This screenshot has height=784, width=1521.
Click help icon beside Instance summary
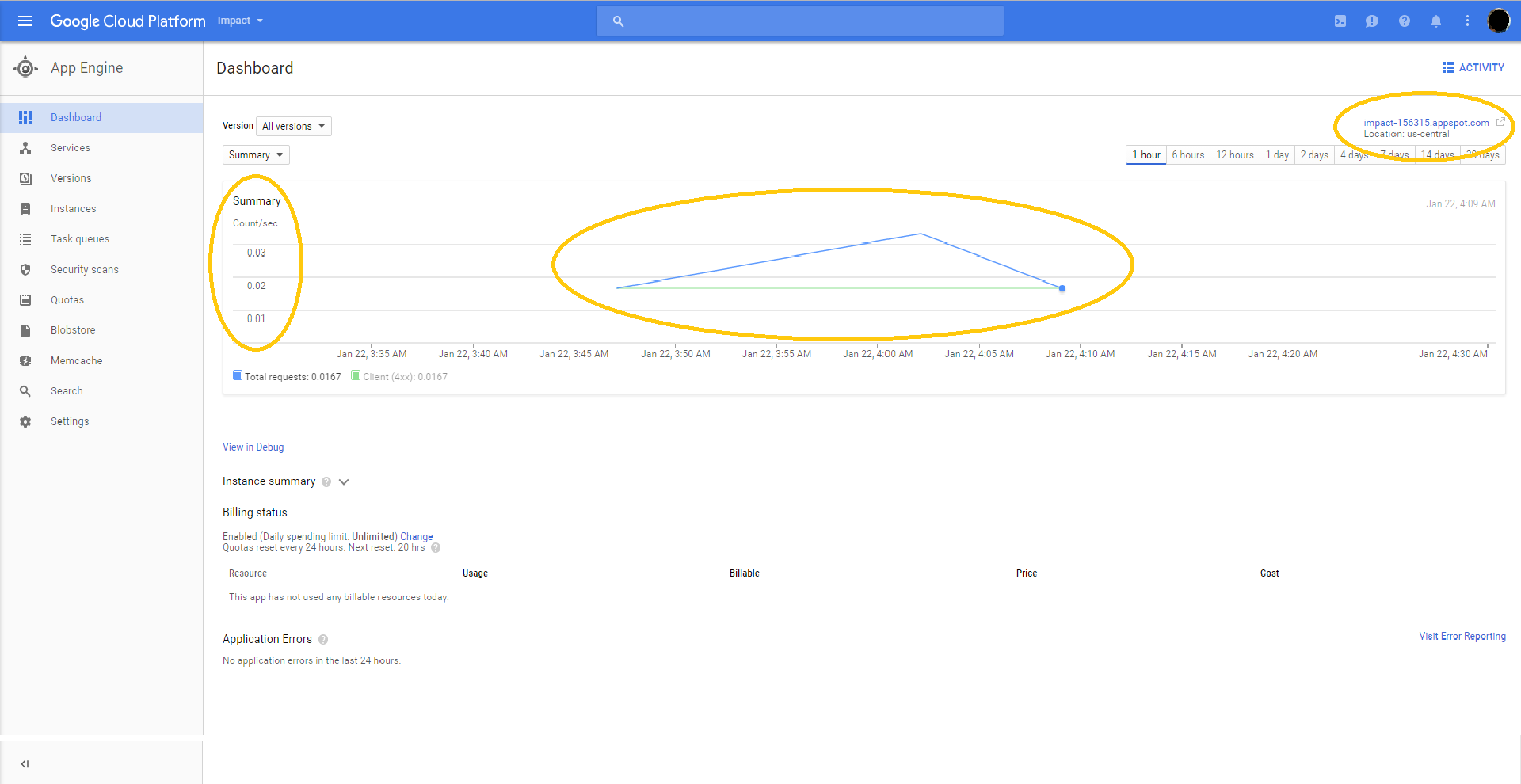[326, 481]
